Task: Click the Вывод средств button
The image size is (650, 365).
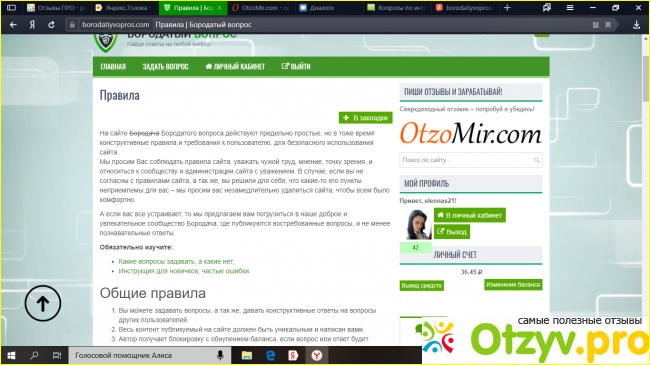Action: [x=422, y=285]
